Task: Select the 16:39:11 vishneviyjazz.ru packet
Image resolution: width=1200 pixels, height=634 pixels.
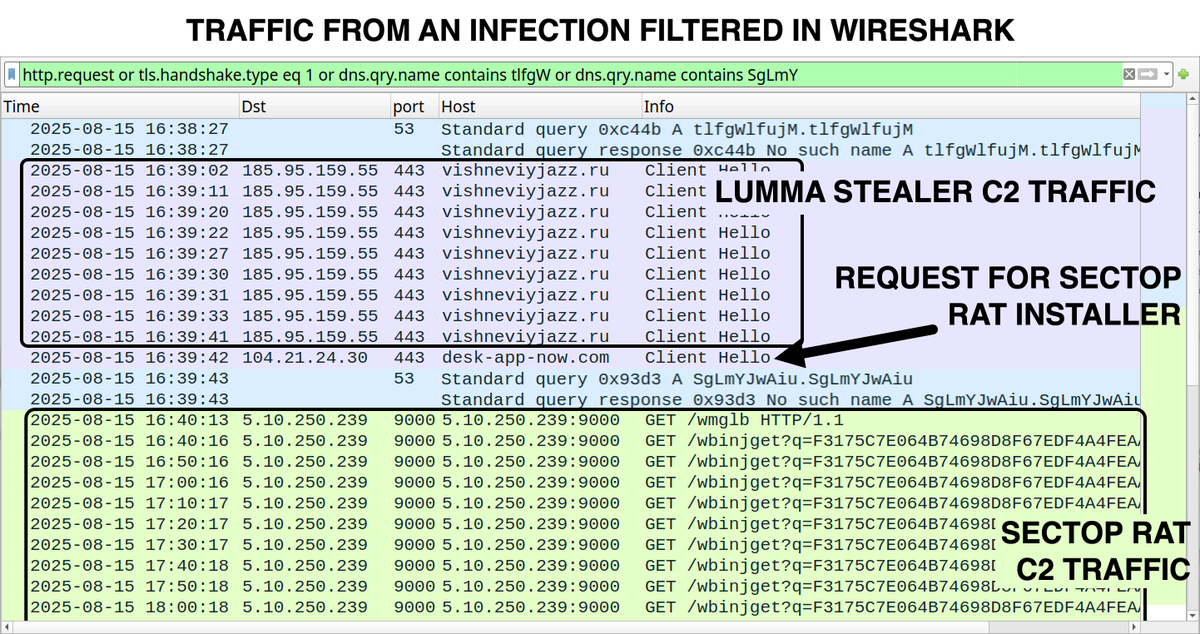Action: tap(570, 191)
